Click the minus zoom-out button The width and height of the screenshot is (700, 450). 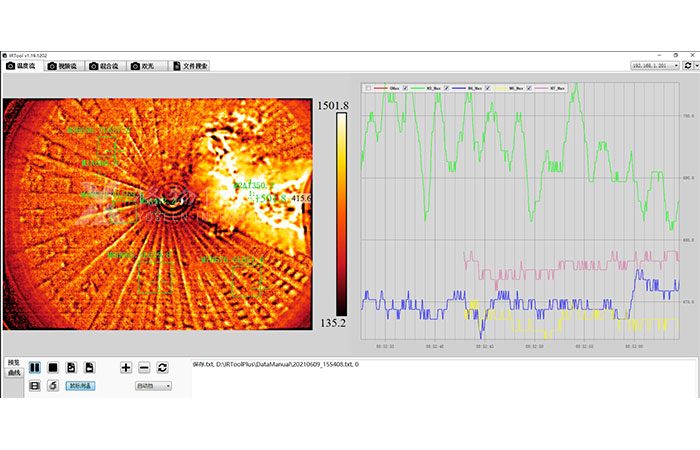coord(144,367)
